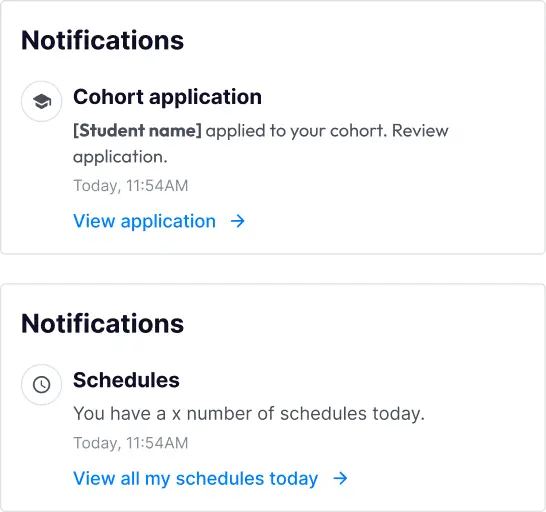Screen dimensions: 546x512
Task: Click arrow beside View all my schedules today
Action: [340, 479]
